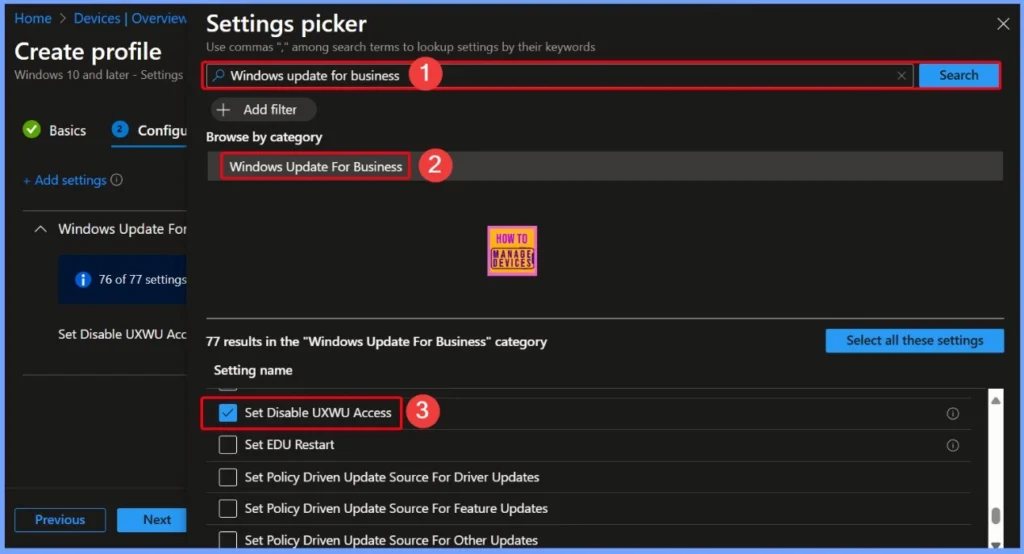This screenshot has width=1024, height=554.
Task: Uncheck Set Disable UXWU Access
Action: 227,413
